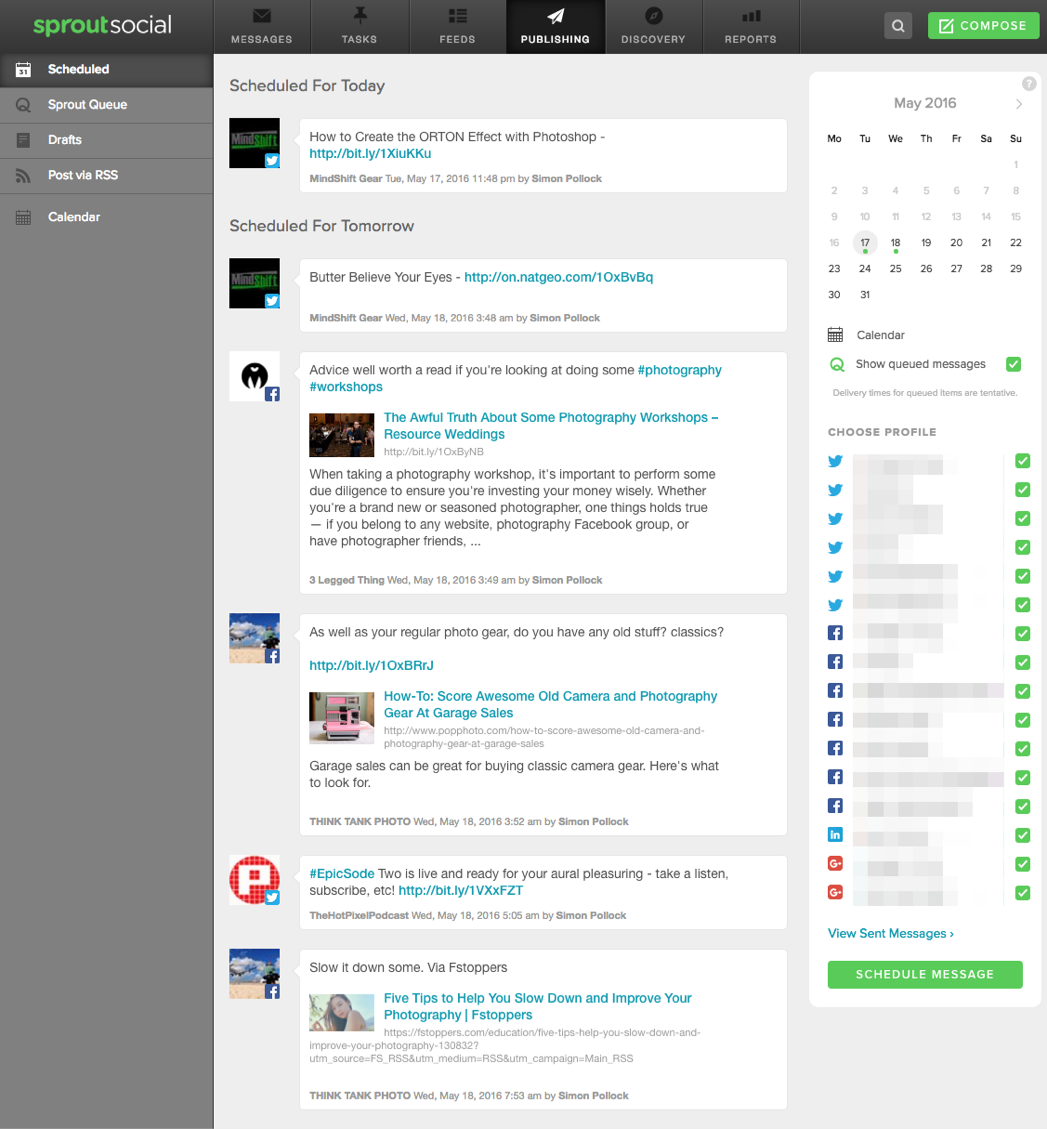Click the #EpicSode hashtag
Screen dimensions: 1047x1129
pyautogui.click(x=341, y=874)
